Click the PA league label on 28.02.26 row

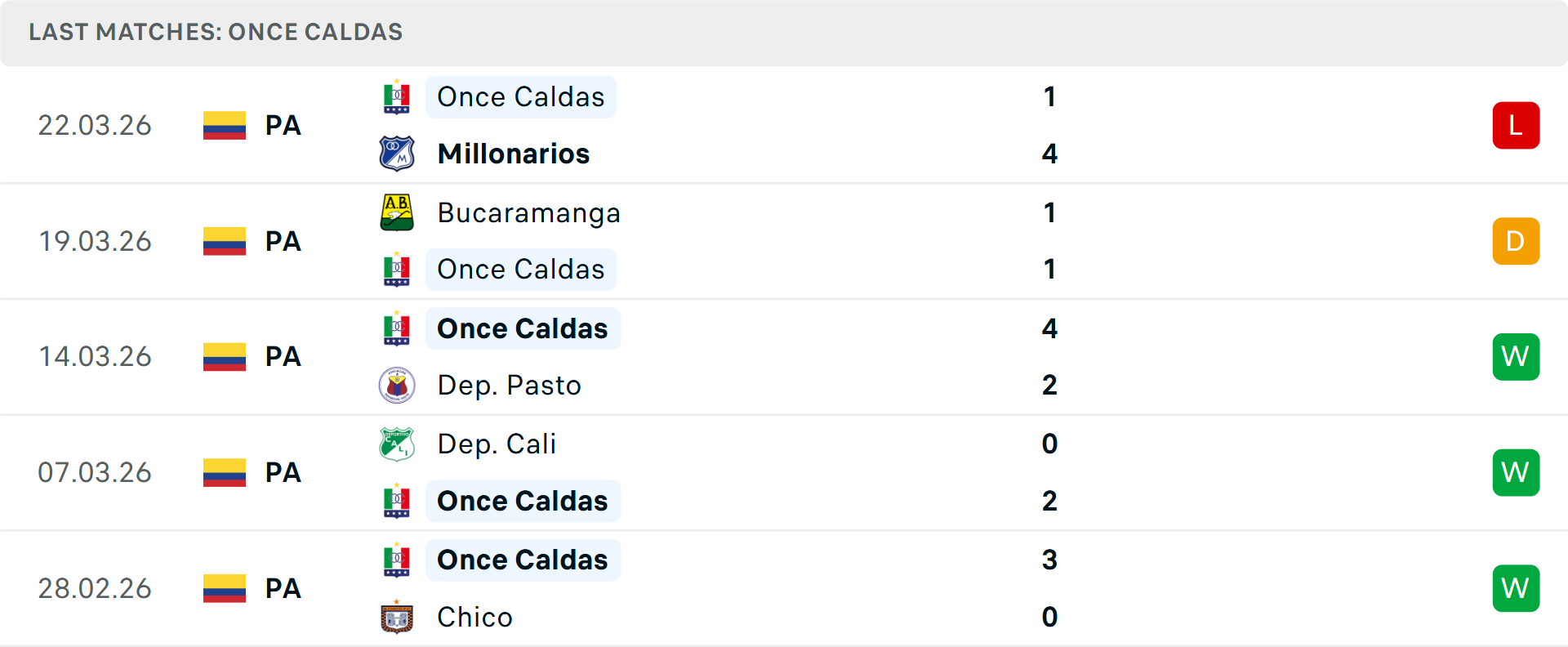pos(283,589)
